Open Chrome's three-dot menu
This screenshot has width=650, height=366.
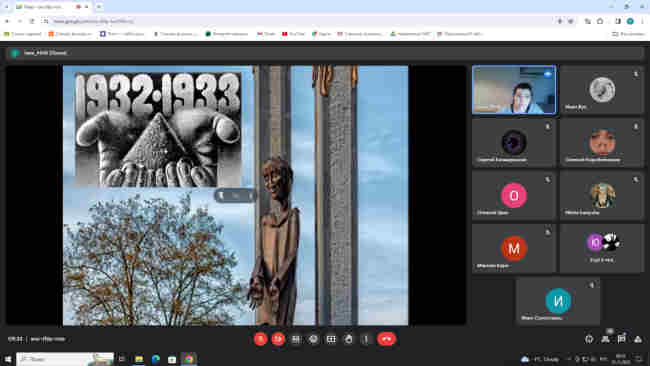[x=642, y=21]
